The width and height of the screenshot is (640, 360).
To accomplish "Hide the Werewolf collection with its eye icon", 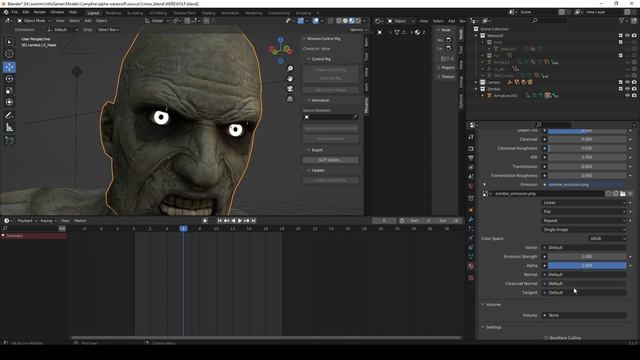I will (x=627, y=36).
